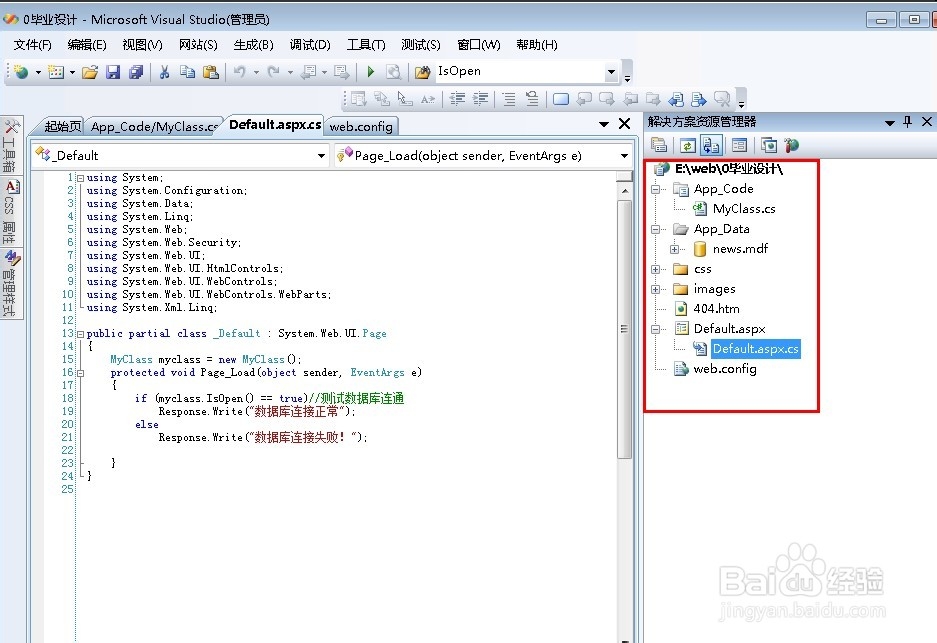Select the E:\web\0毕业设计\ project root

728,169
